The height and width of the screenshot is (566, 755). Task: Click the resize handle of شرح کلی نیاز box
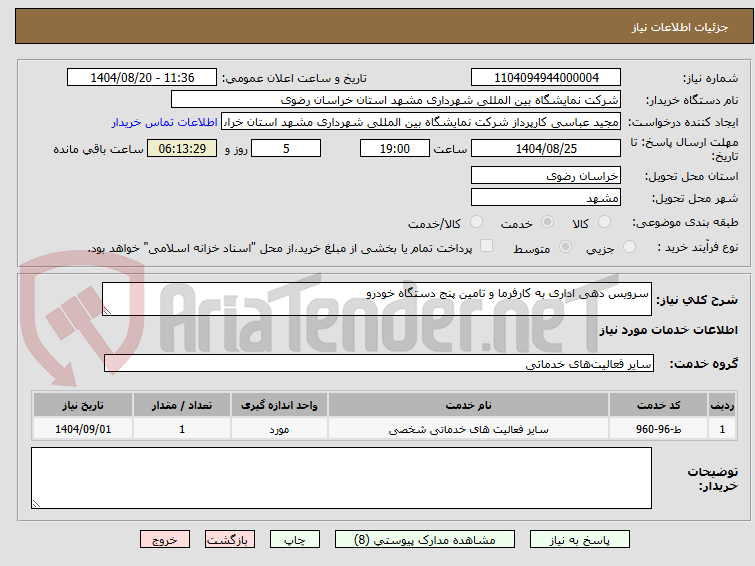coord(107,311)
